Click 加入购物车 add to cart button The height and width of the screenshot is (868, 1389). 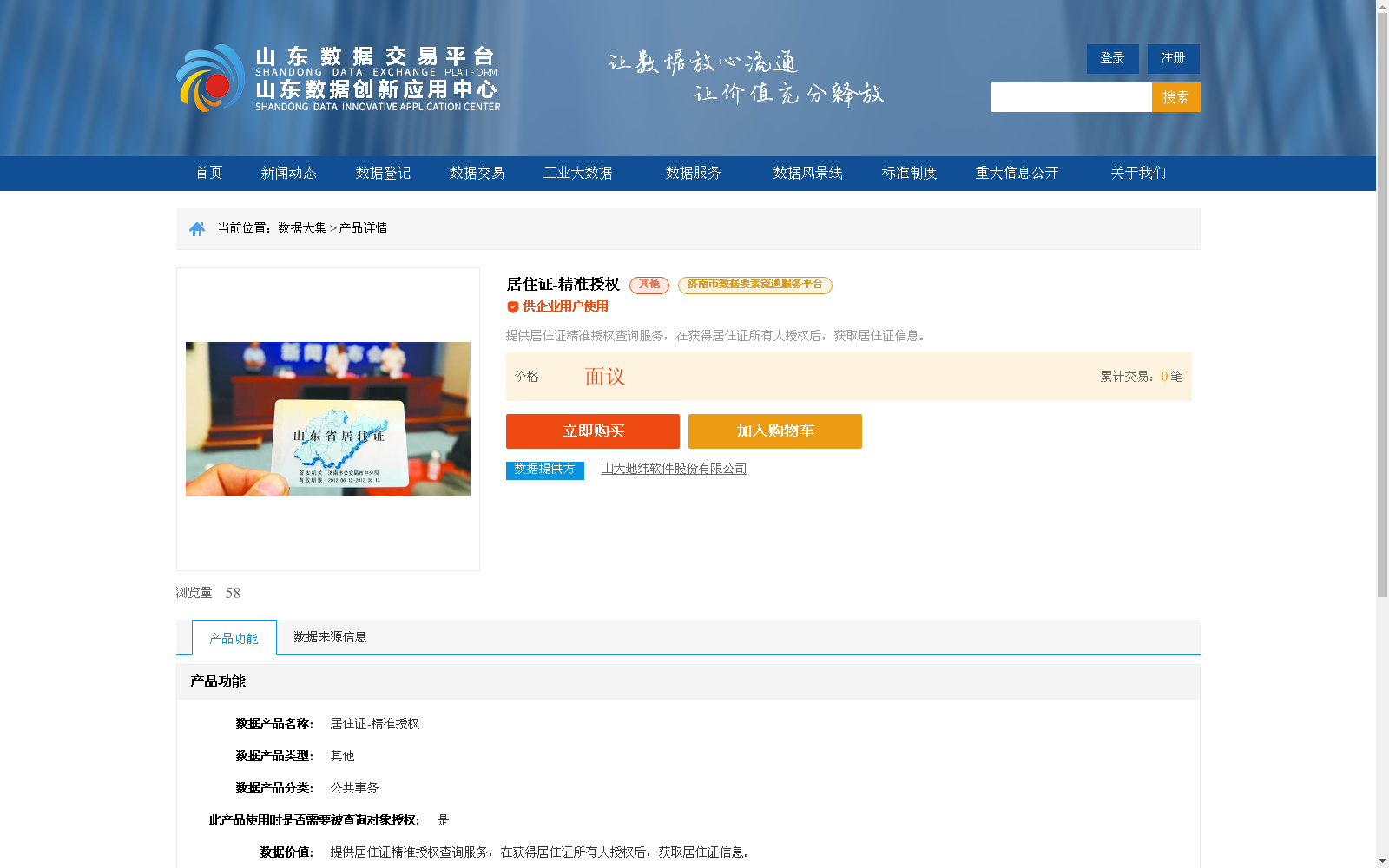pos(775,431)
